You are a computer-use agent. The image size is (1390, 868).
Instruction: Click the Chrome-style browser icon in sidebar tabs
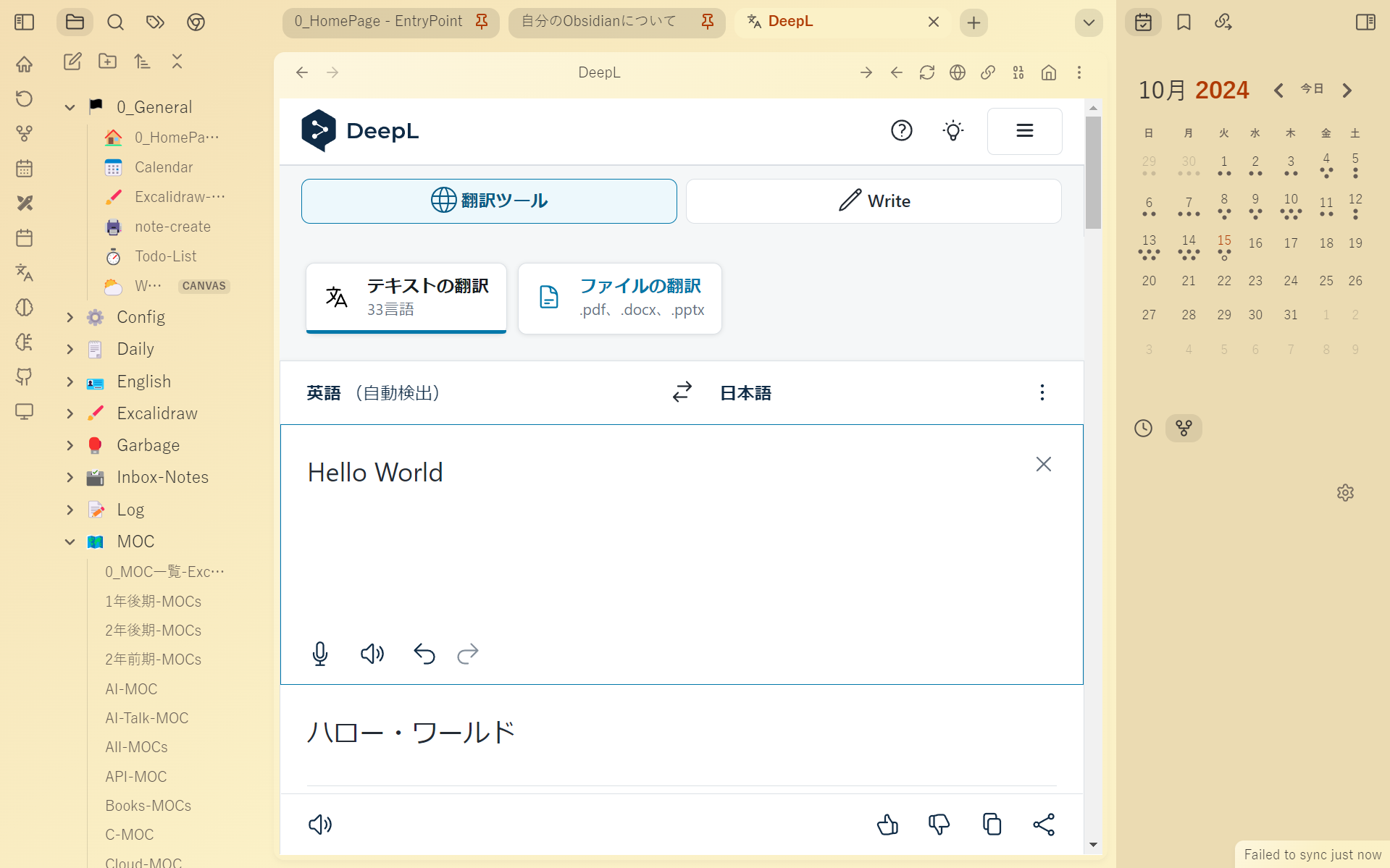pyautogui.click(x=196, y=22)
